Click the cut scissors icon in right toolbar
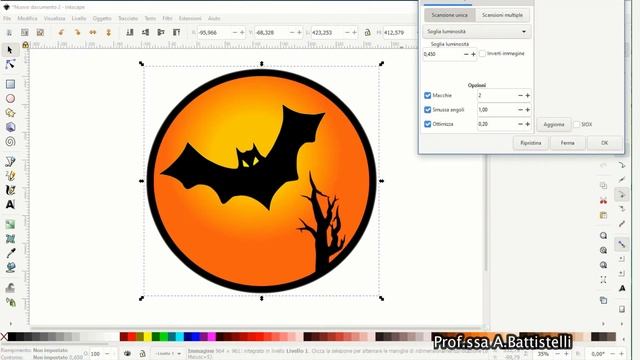Image resolution: width=640 pixels, height=360 pixels. point(603,200)
